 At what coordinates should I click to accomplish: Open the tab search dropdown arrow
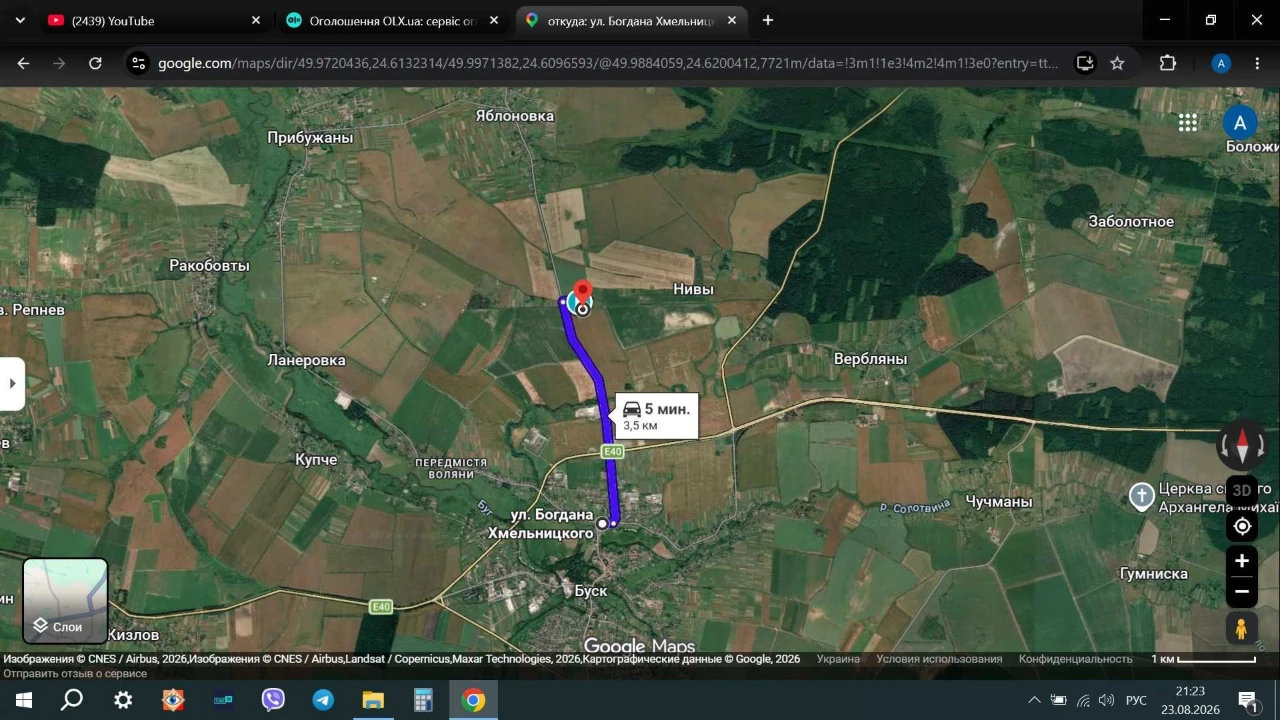pos(20,20)
